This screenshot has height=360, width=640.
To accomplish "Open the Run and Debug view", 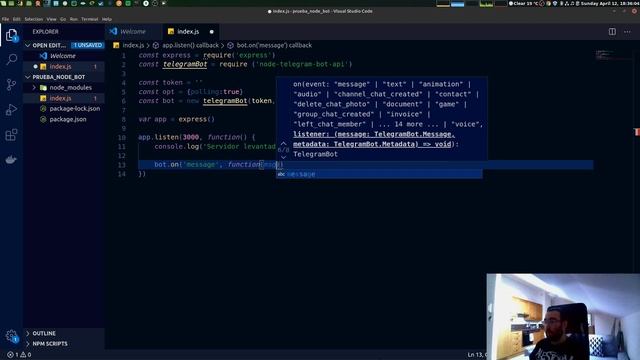I will pyautogui.click(x=11, y=109).
